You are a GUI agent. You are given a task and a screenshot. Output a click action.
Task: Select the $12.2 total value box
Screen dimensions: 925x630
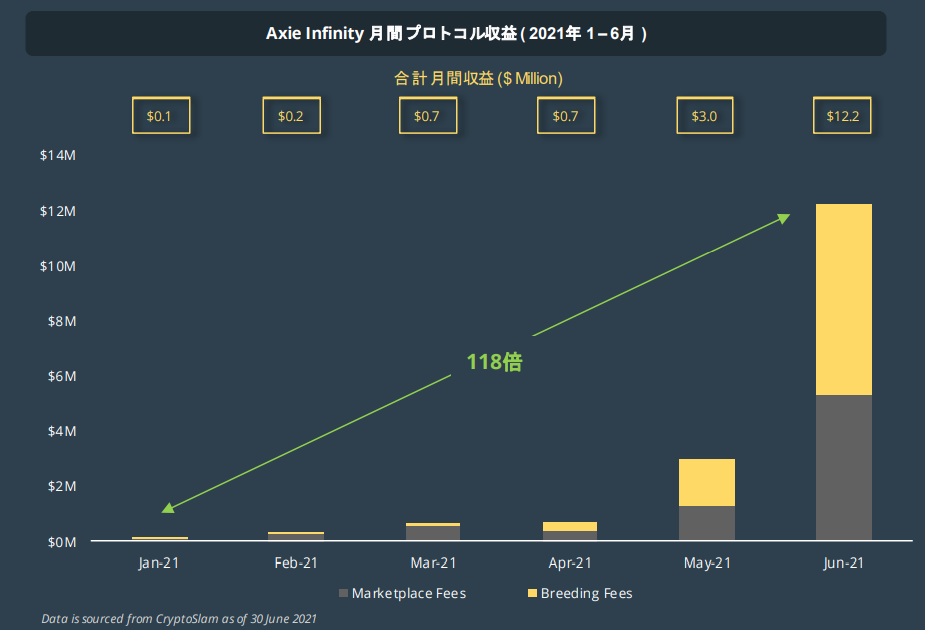click(x=842, y=116)
